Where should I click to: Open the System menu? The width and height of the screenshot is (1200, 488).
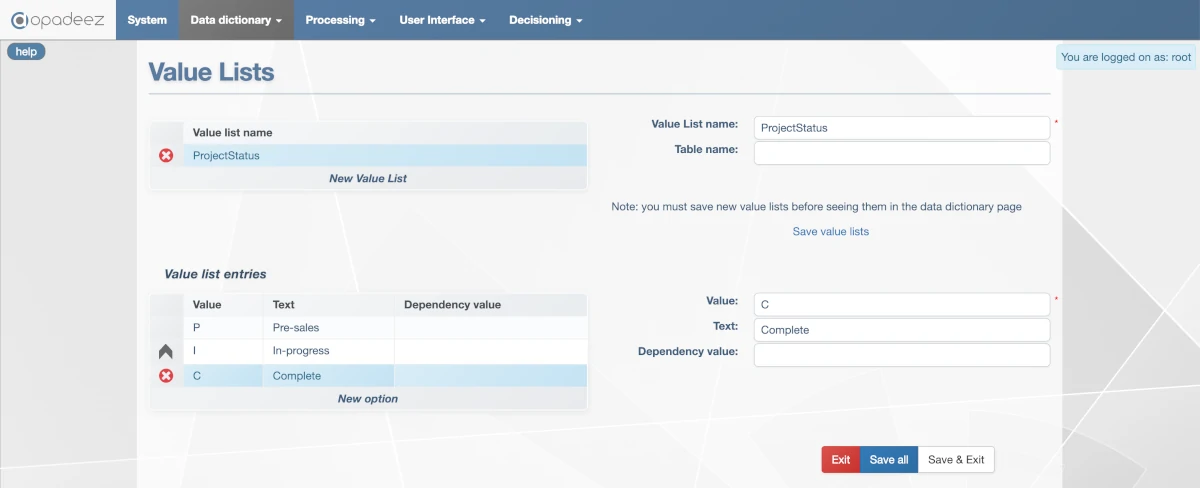click(147, 20)
